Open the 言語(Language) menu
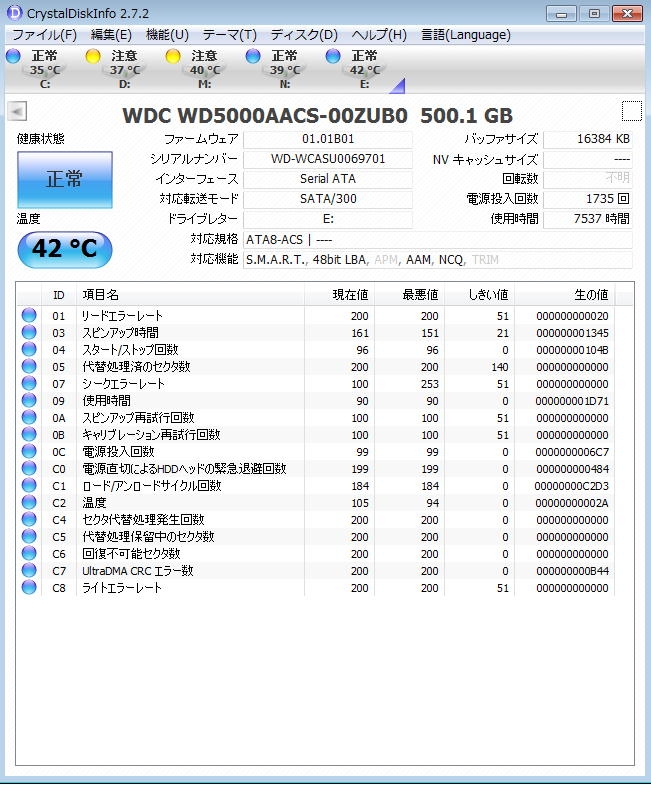This screenshot has height=785, width=651. tap(466, 35)
